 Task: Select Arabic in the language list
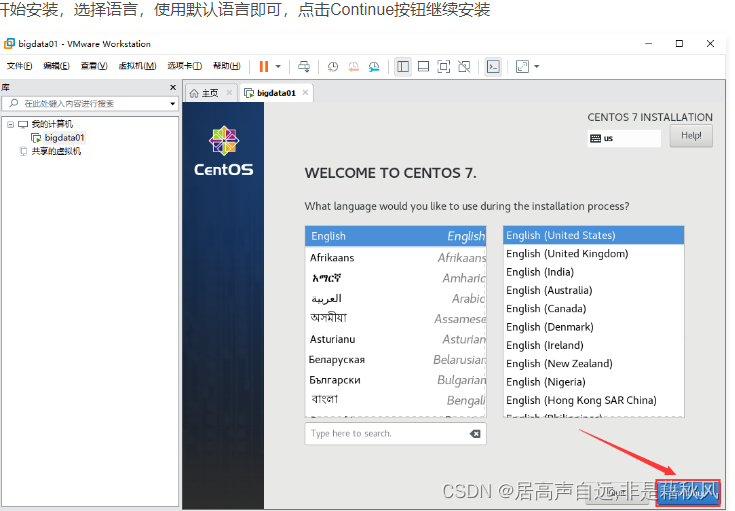click(x=396, y=299)
